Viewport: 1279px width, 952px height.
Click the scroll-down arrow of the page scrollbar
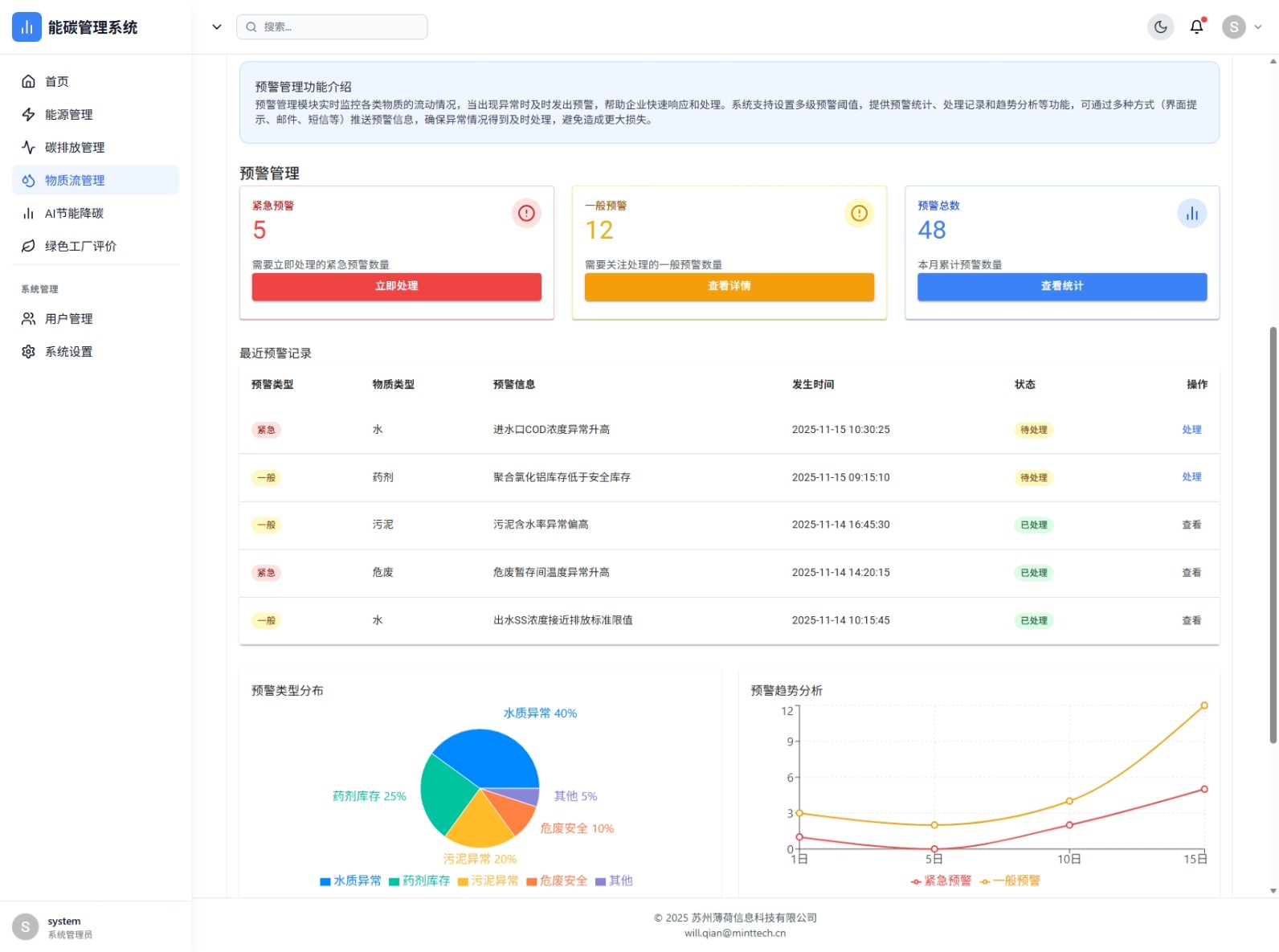[1273, 891]
